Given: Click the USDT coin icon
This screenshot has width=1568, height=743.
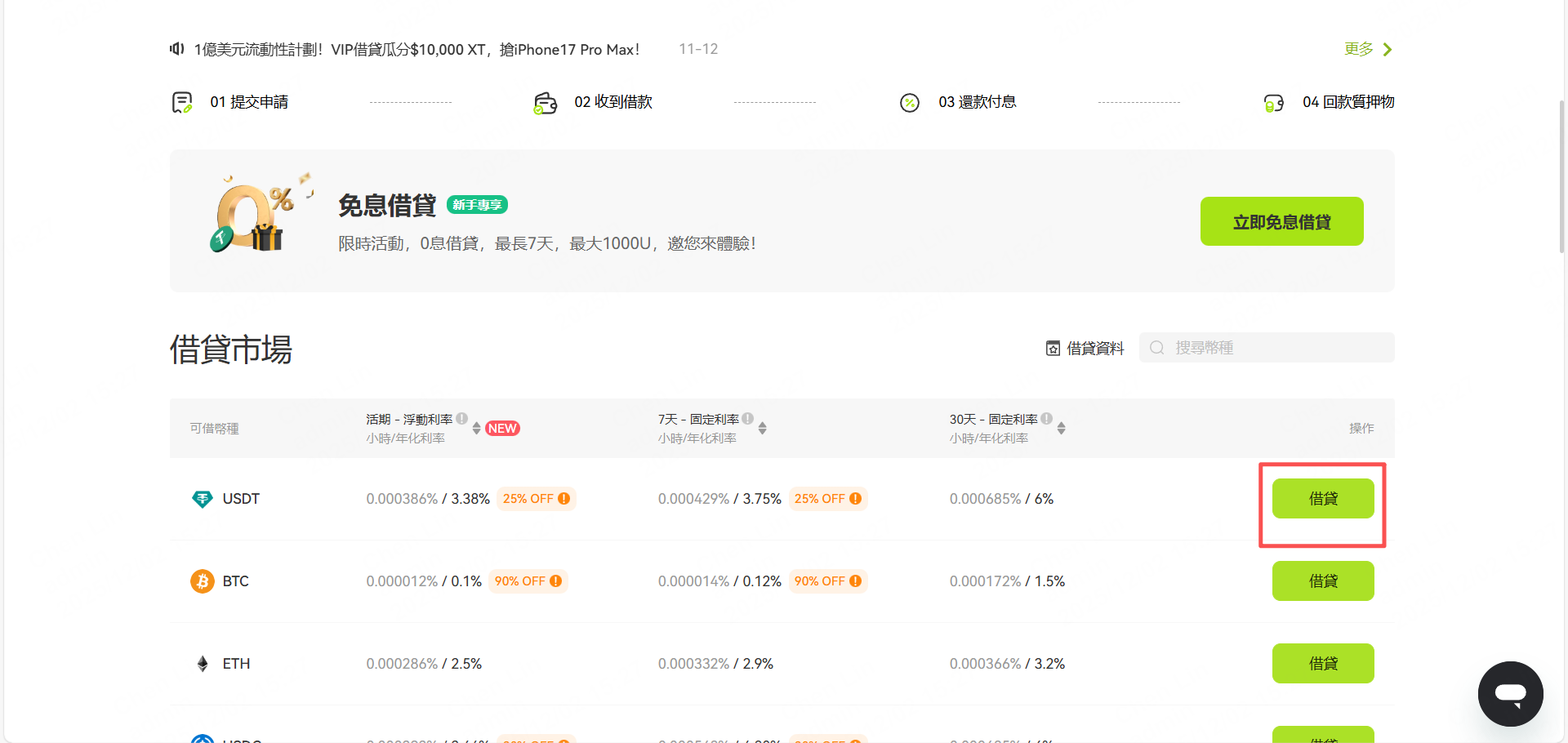Looking at the screenshot, I should pos(202,498).
